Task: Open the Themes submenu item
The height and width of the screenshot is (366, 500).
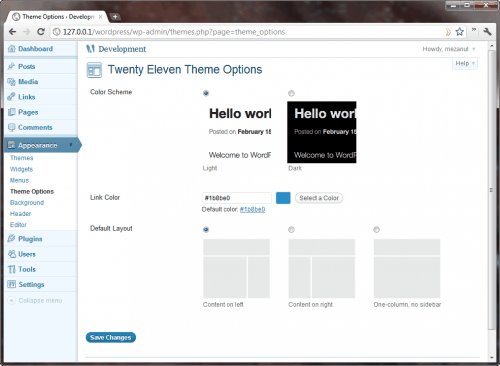Action: click(21, 158)
